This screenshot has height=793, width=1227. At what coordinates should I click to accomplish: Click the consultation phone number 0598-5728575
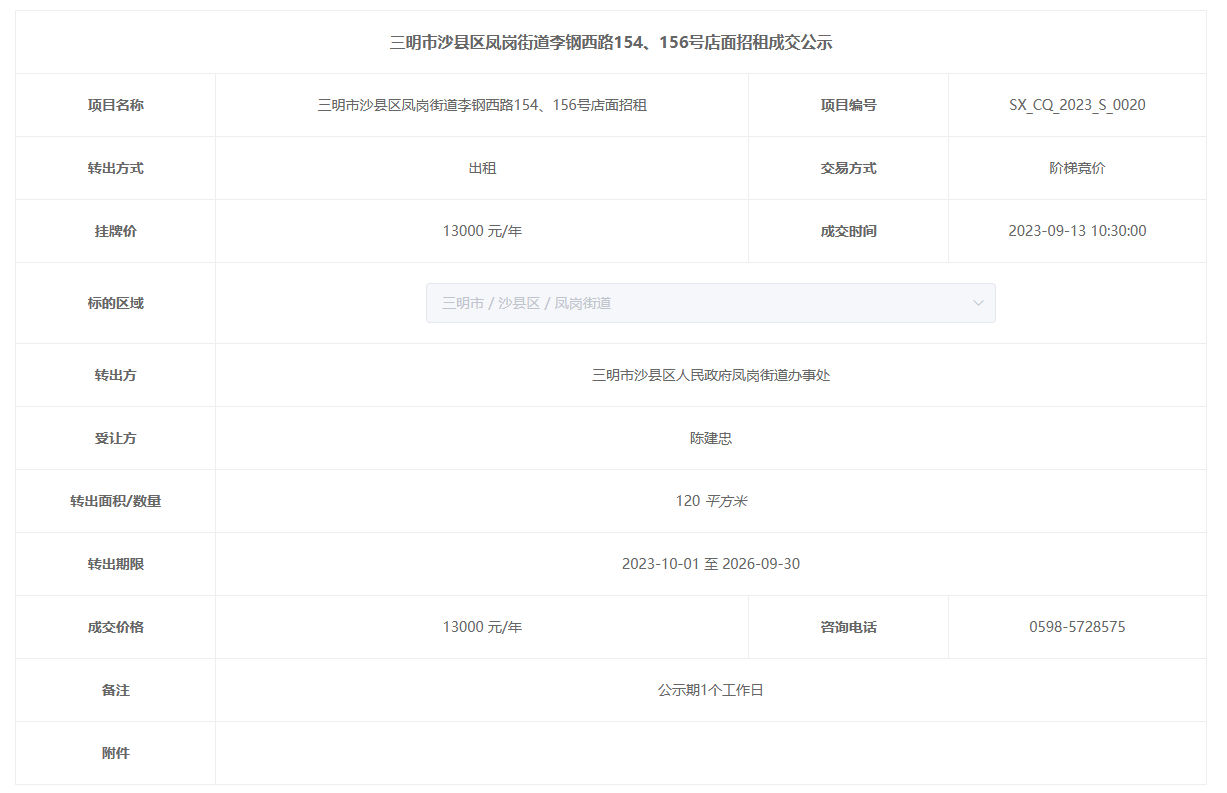(1077, 627)
